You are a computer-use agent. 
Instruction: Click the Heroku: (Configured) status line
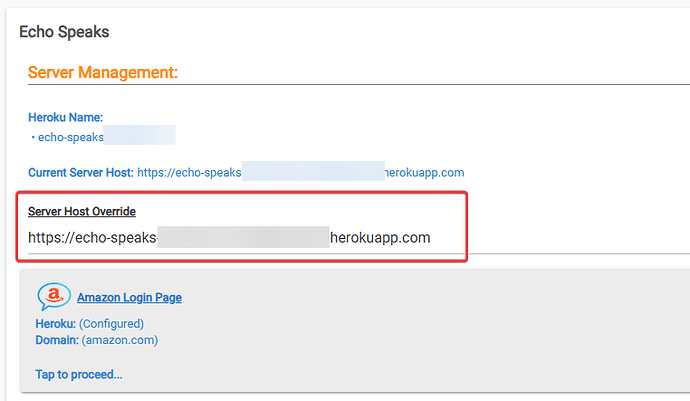[x=89, y=324]
